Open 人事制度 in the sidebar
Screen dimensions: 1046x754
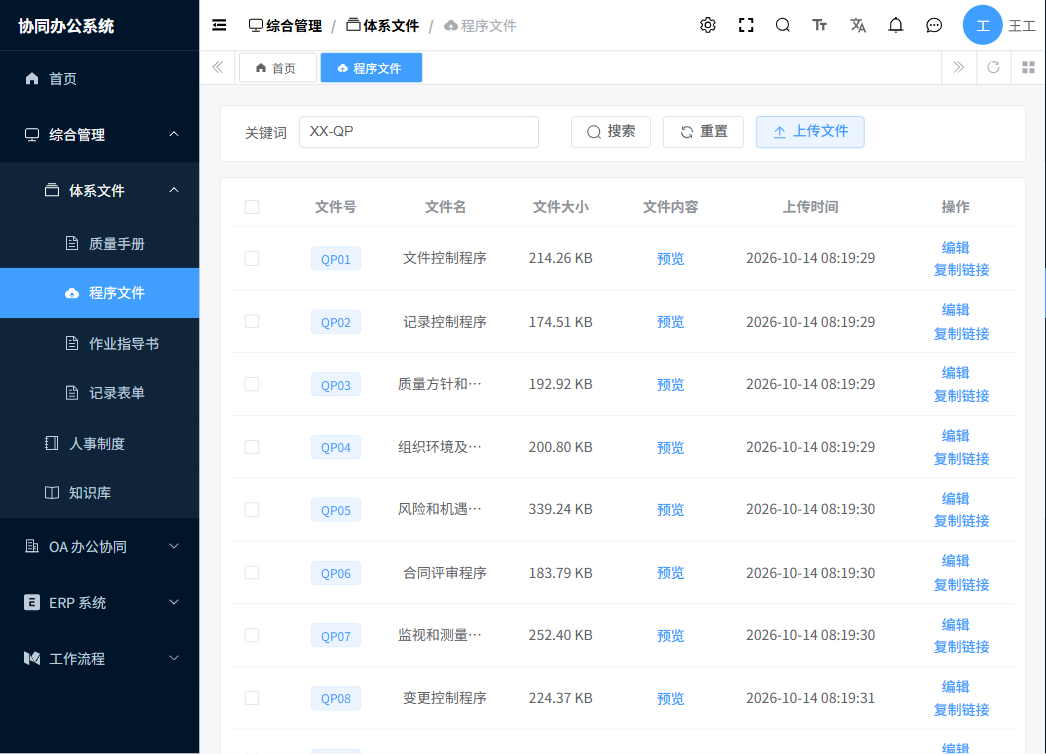pyautogui.click(x=99, y=443)
